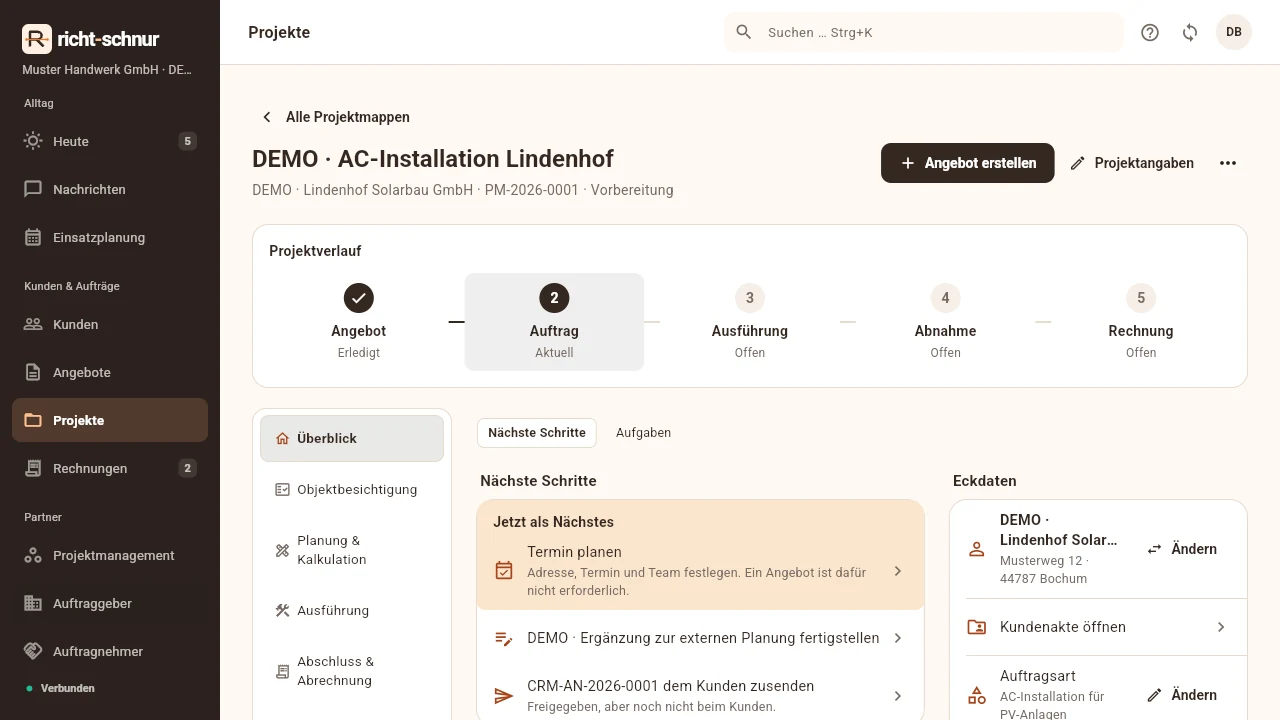This screenshot has width=1280, height=720.
Task: Open Heute in the sidebar
Action: (x=110, y=141)
